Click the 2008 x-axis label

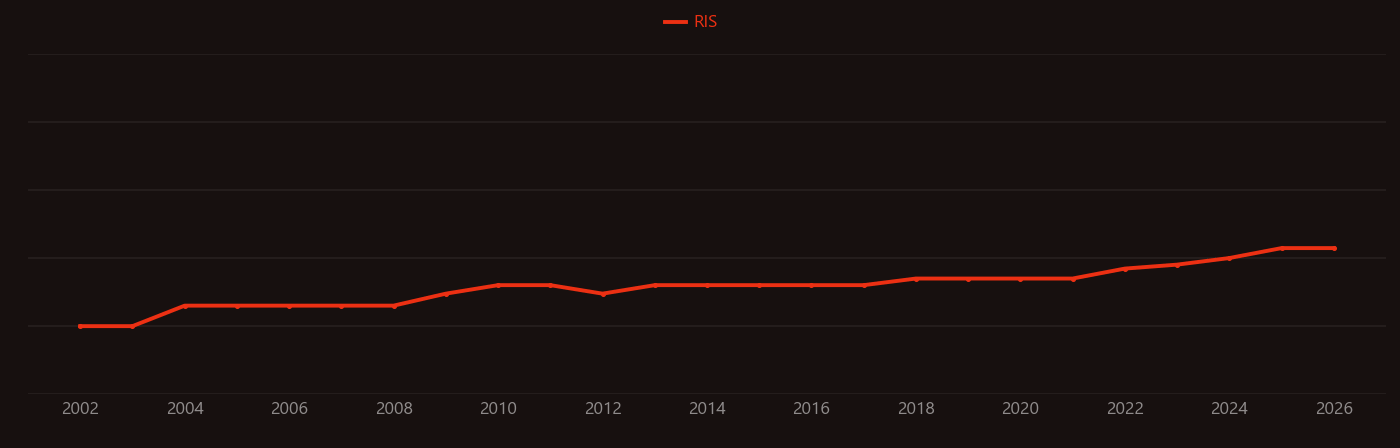pos(394,409)
